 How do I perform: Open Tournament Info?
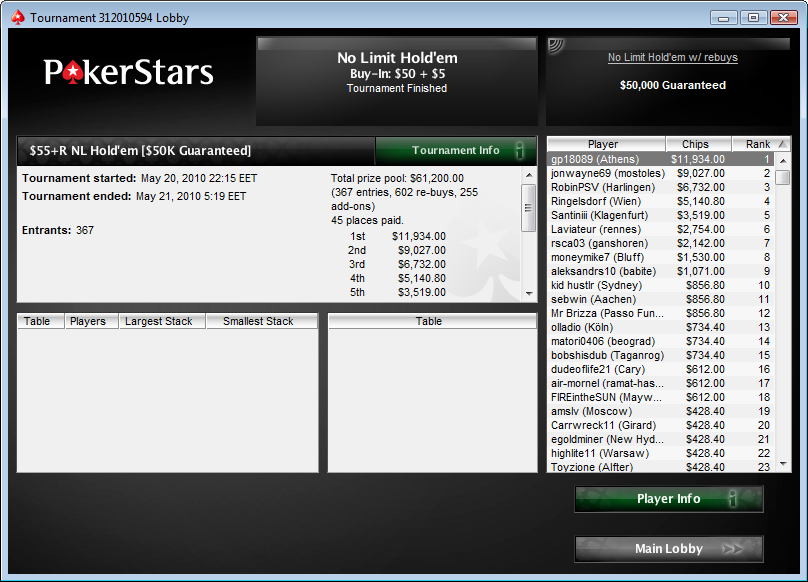pos(456,151)
